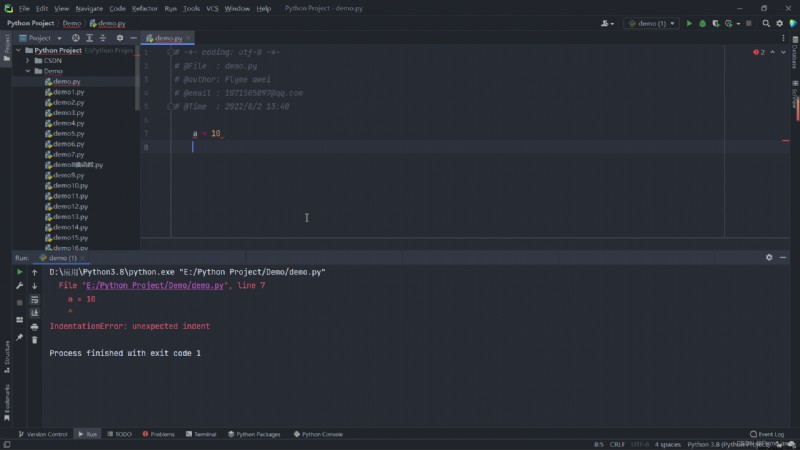Open Run window settings gear
Viewport: 800px width, 450px height.
(769, 258)
